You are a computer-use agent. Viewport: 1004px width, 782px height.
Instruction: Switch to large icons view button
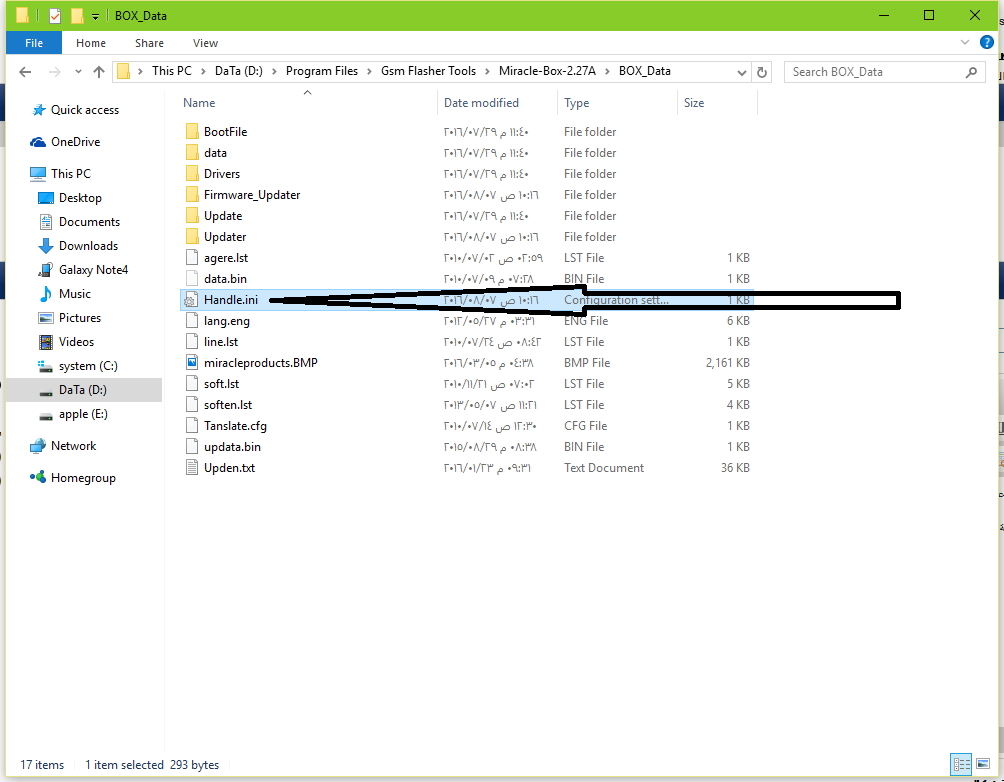[x=983, y=764]
